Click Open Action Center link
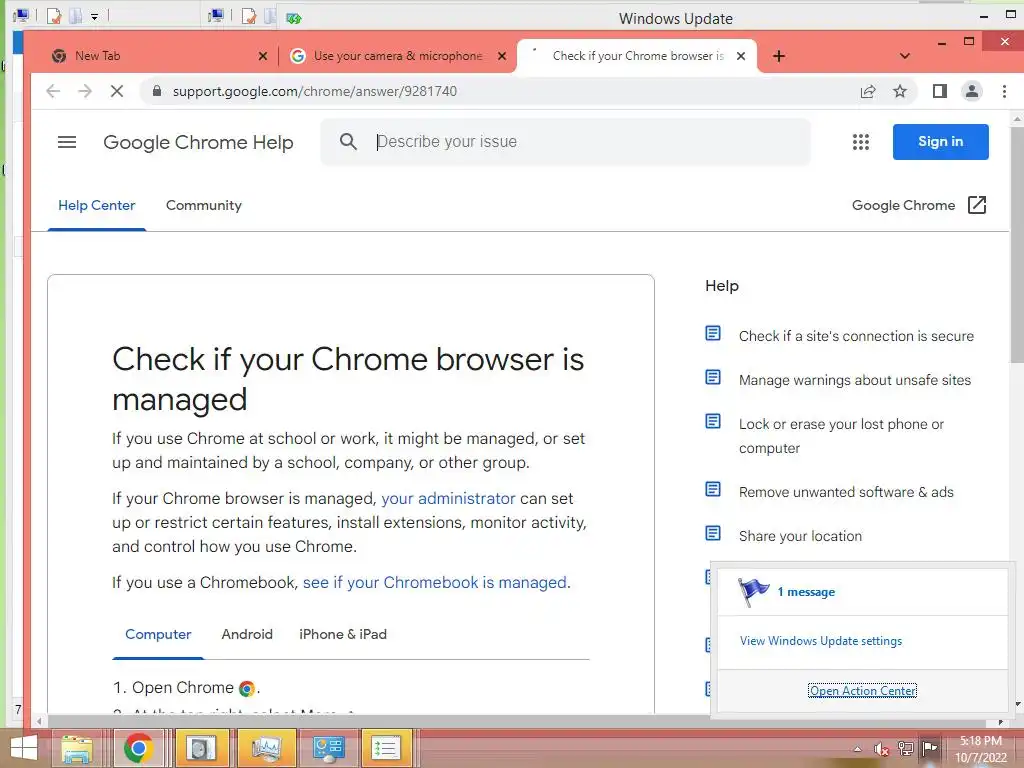The width and height of the screenshot is (1024, 768). [x=862, y=691]
